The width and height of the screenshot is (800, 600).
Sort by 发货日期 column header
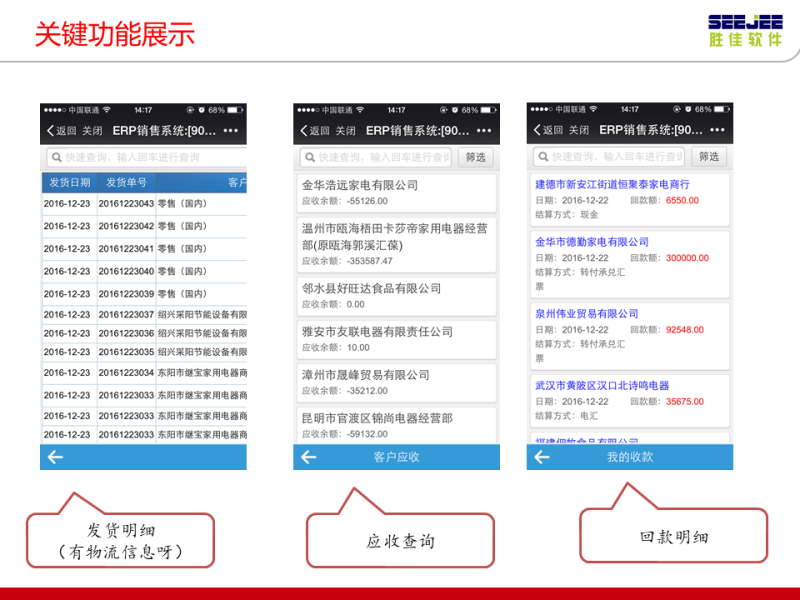[x=69, y=182]
